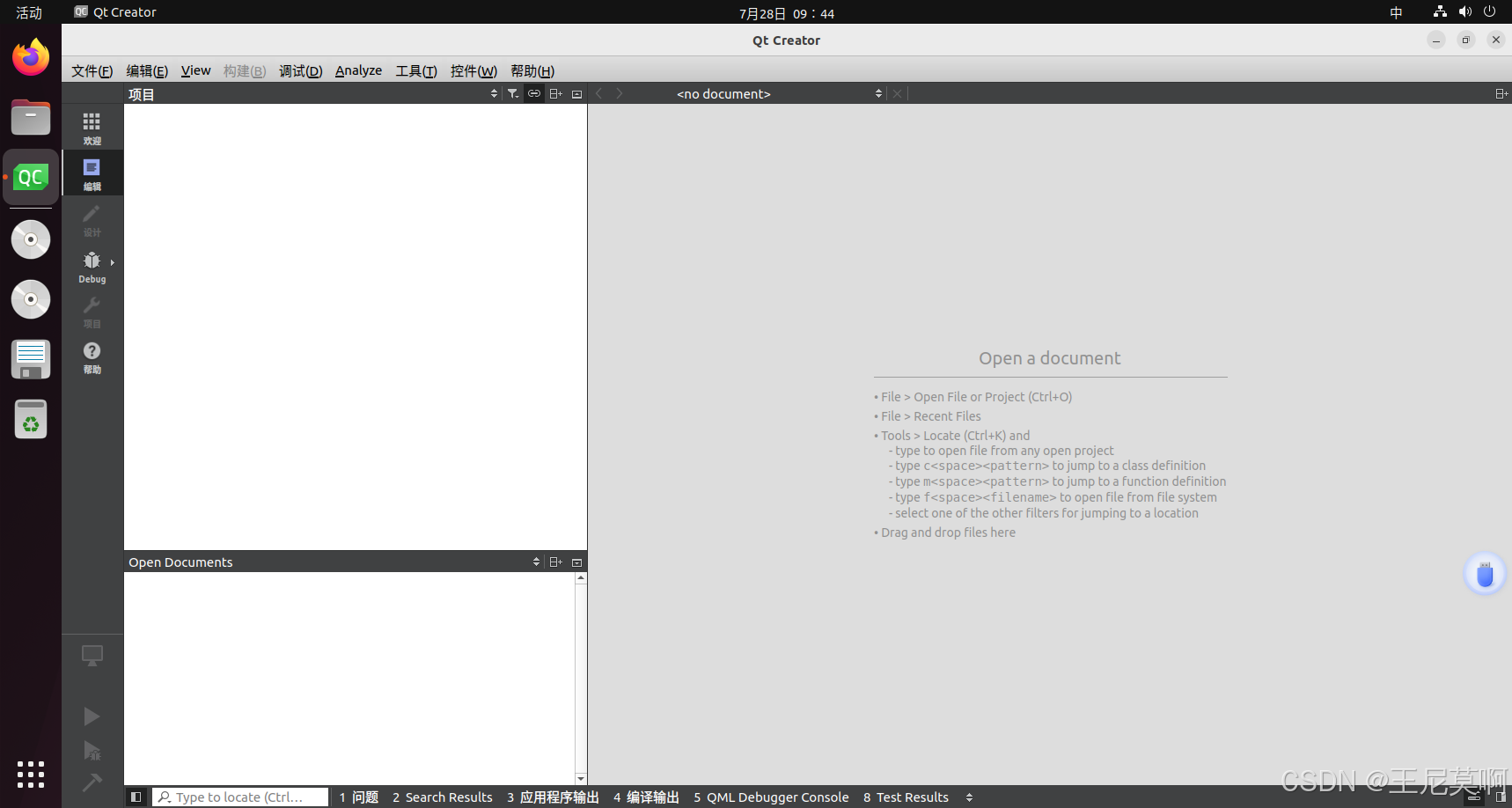This screenshot has width=1512, height=808.
Task: Open the 调试(D) menu
Action: point(300,70)
